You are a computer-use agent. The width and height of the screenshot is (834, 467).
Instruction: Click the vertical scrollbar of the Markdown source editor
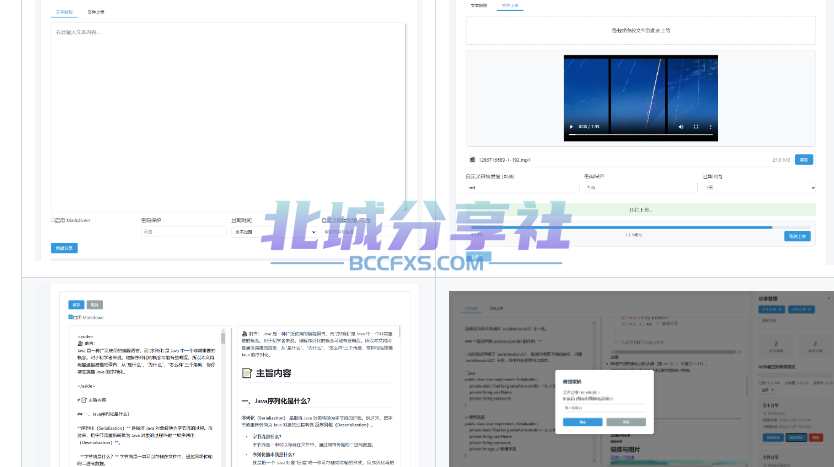click(223, 399)
